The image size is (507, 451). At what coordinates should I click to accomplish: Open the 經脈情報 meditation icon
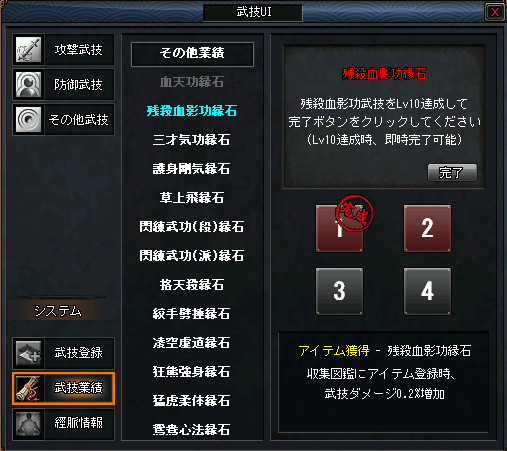click(x=29, y=424)
